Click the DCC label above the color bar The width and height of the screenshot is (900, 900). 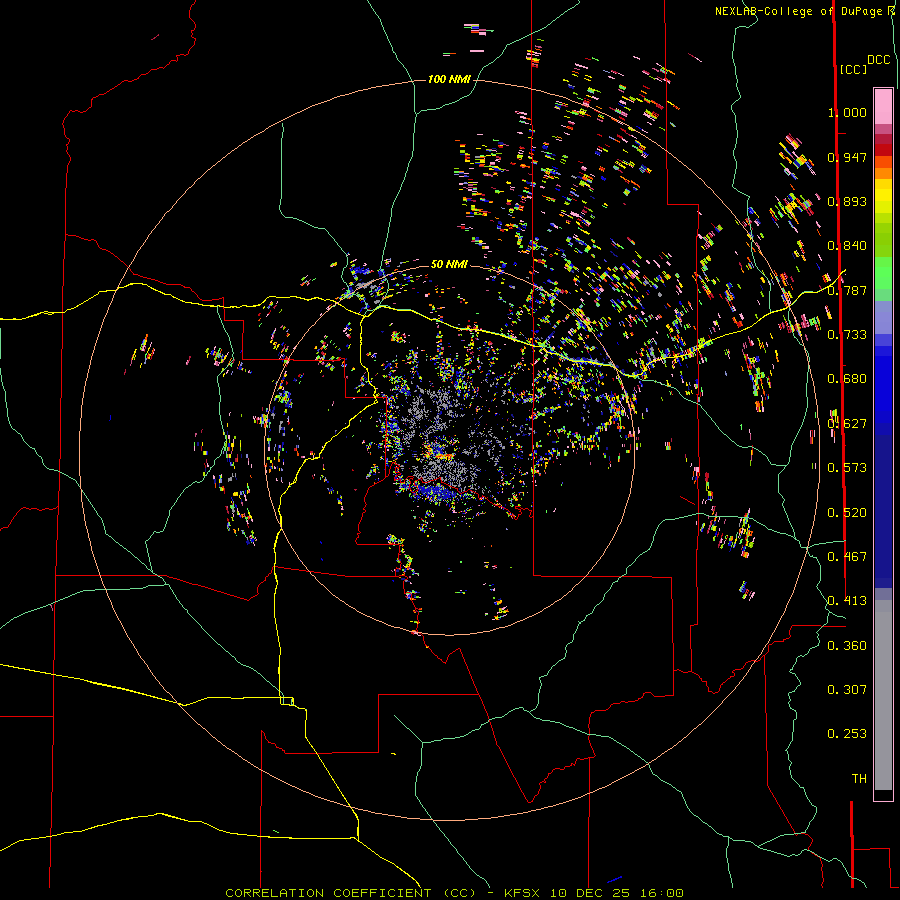point(879,60)
